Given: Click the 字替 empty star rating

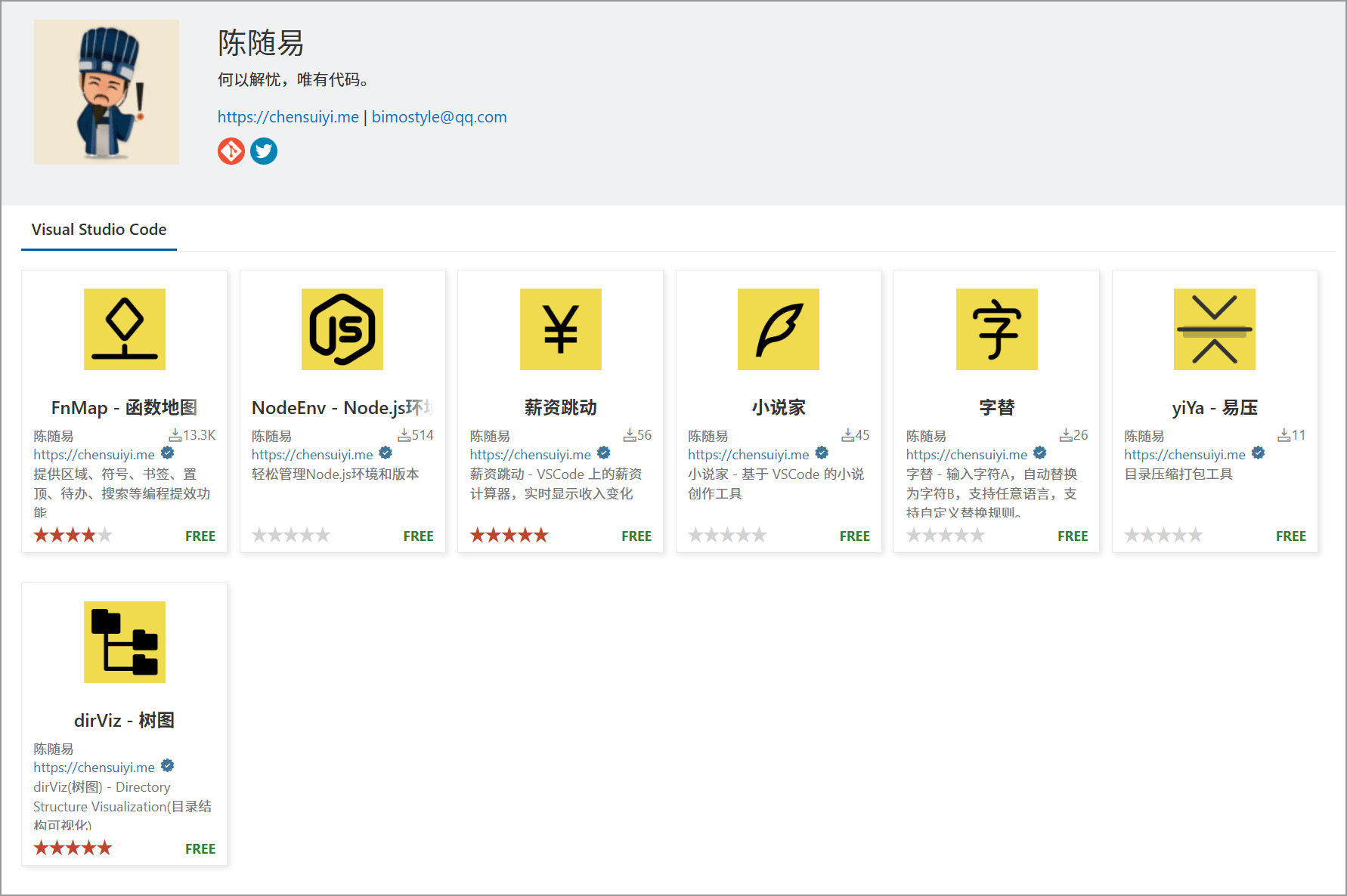Looking at the screenshot, I should point(946,536).
